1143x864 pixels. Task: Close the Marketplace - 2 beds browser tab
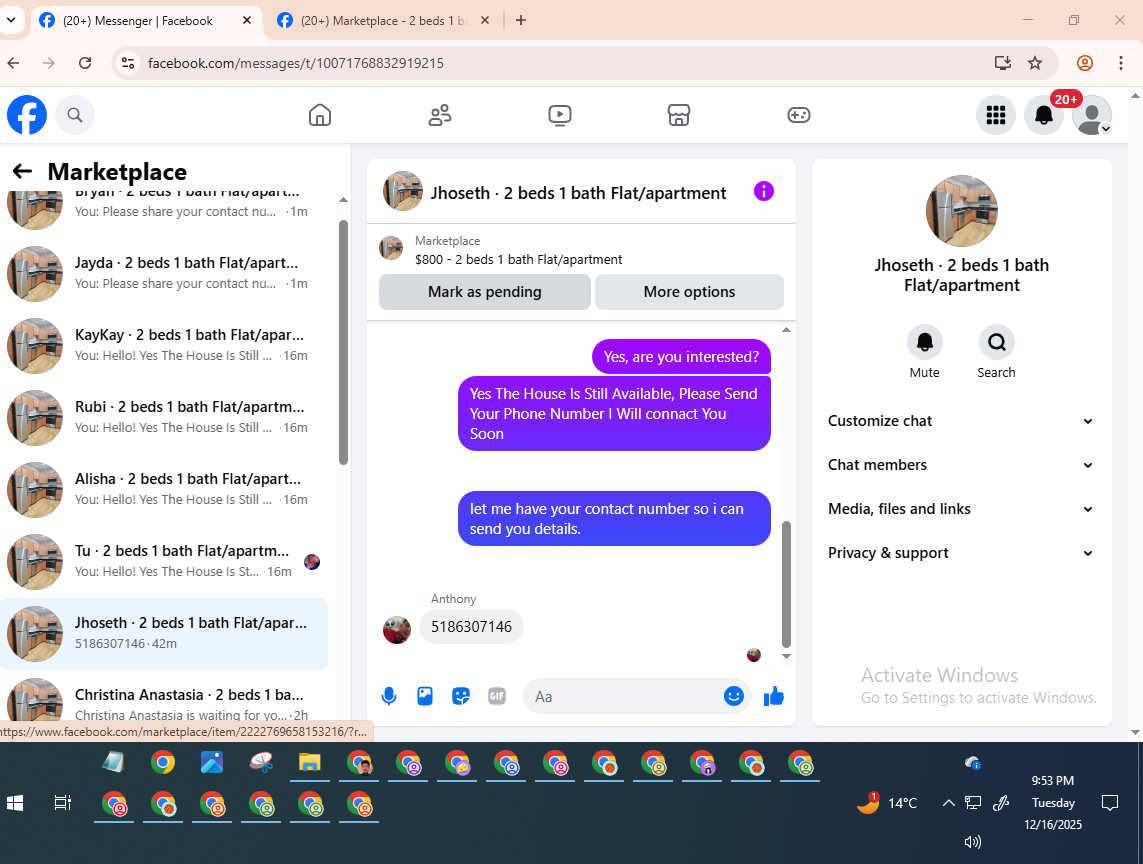pos(485,20)
